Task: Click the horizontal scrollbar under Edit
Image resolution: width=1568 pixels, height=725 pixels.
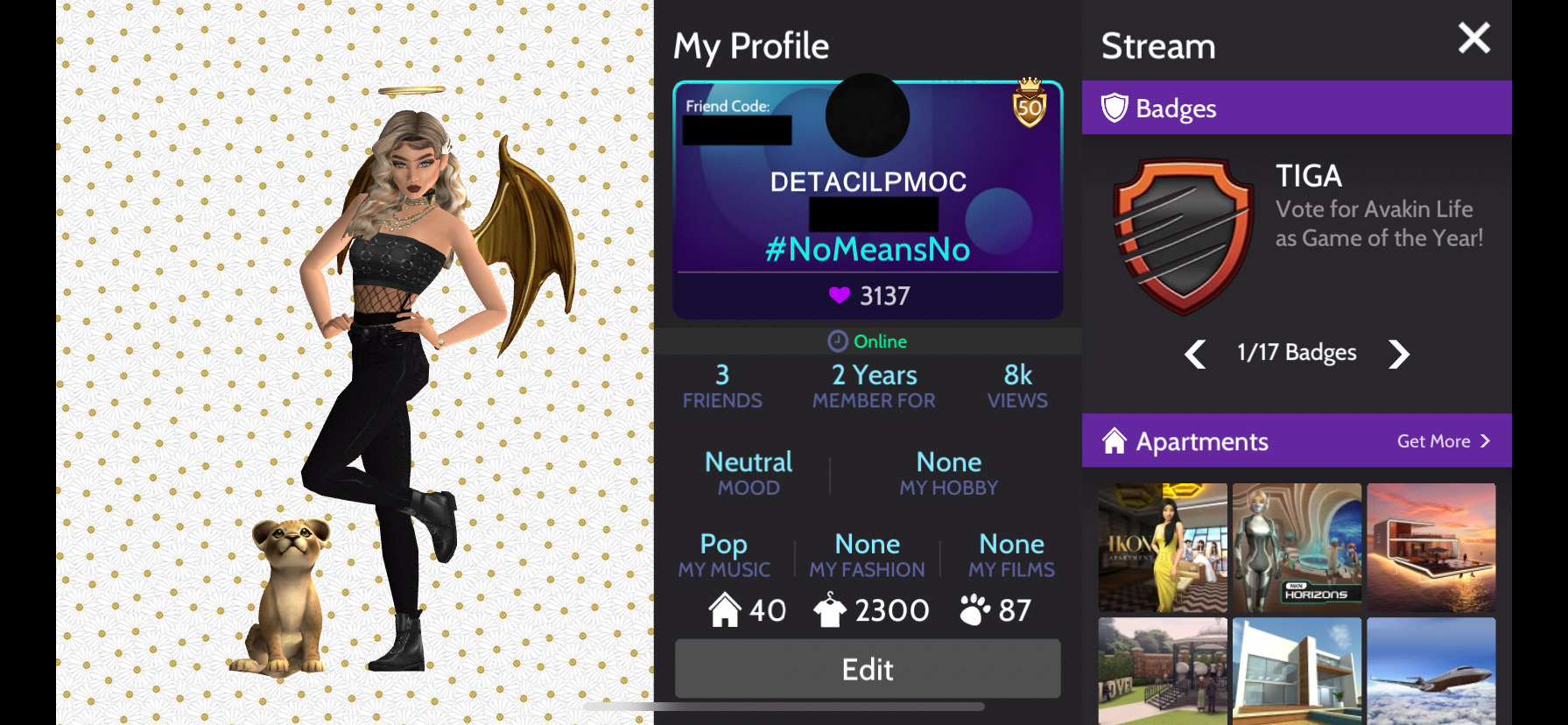Action: pos(784,706)
